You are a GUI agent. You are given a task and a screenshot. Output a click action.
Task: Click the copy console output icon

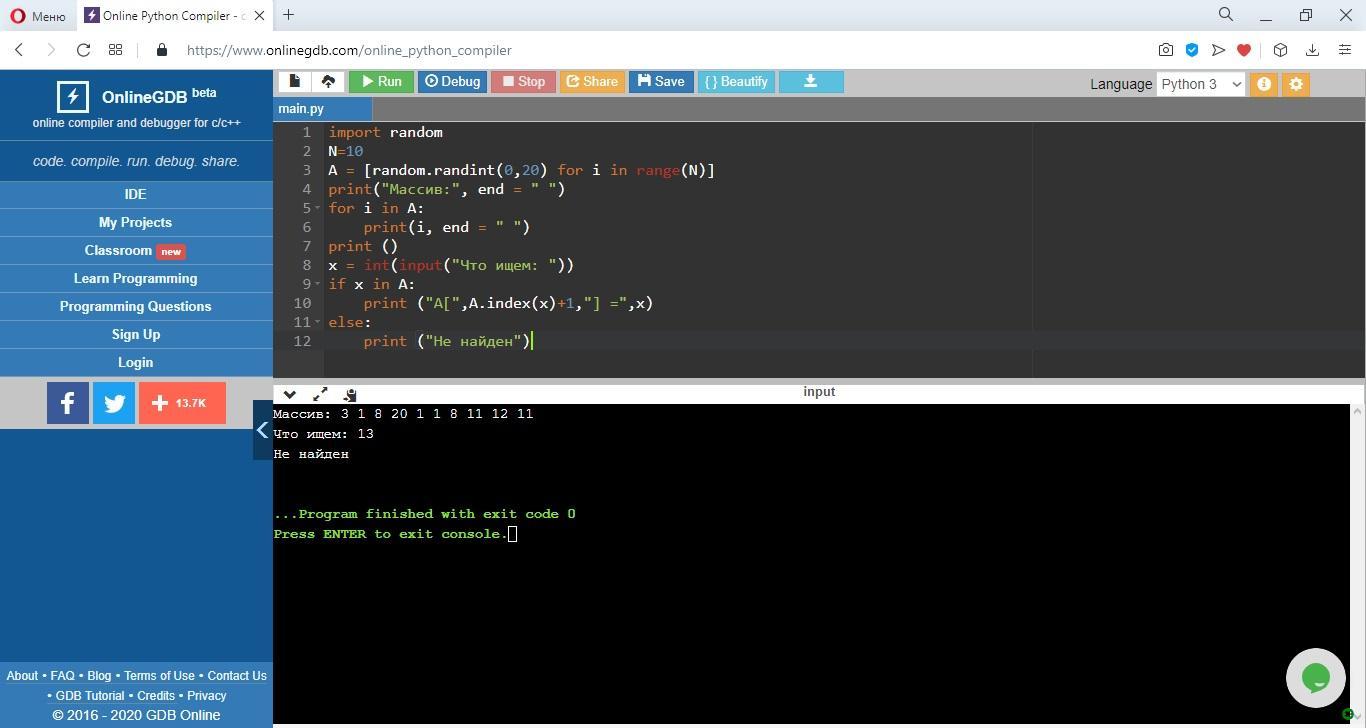(350, 394)
